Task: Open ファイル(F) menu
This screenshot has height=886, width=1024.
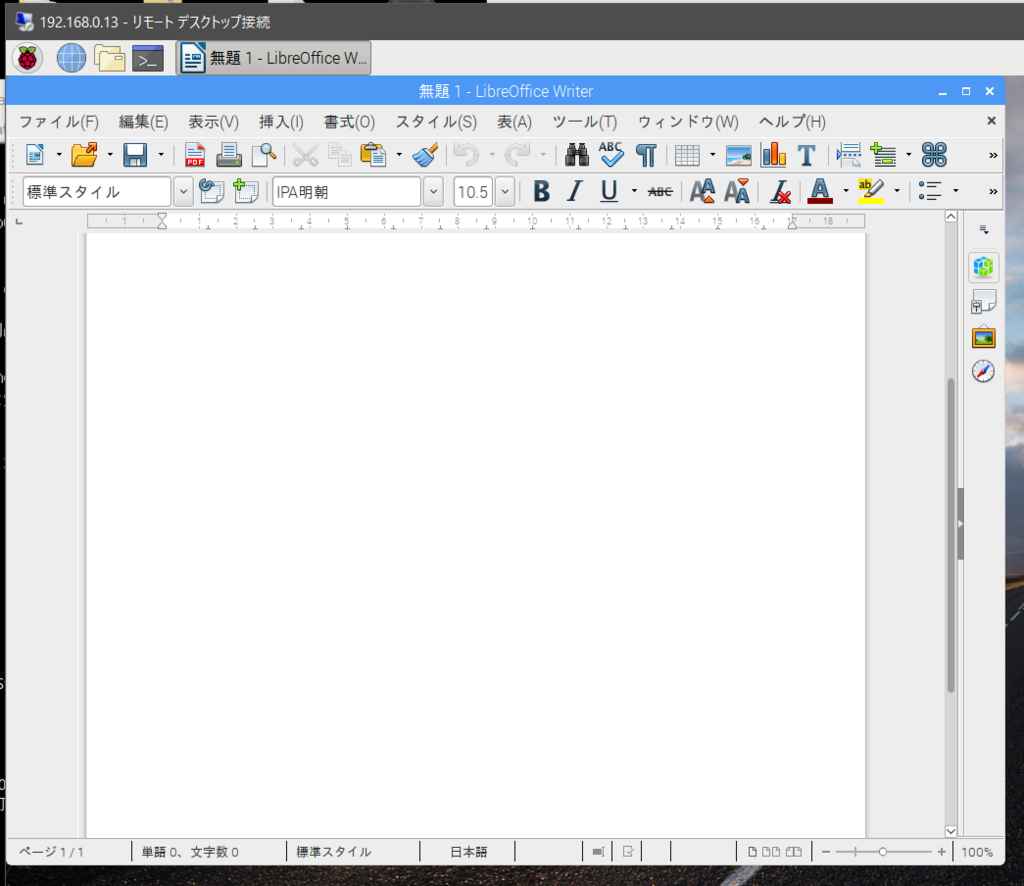Action: click(59, 122)
